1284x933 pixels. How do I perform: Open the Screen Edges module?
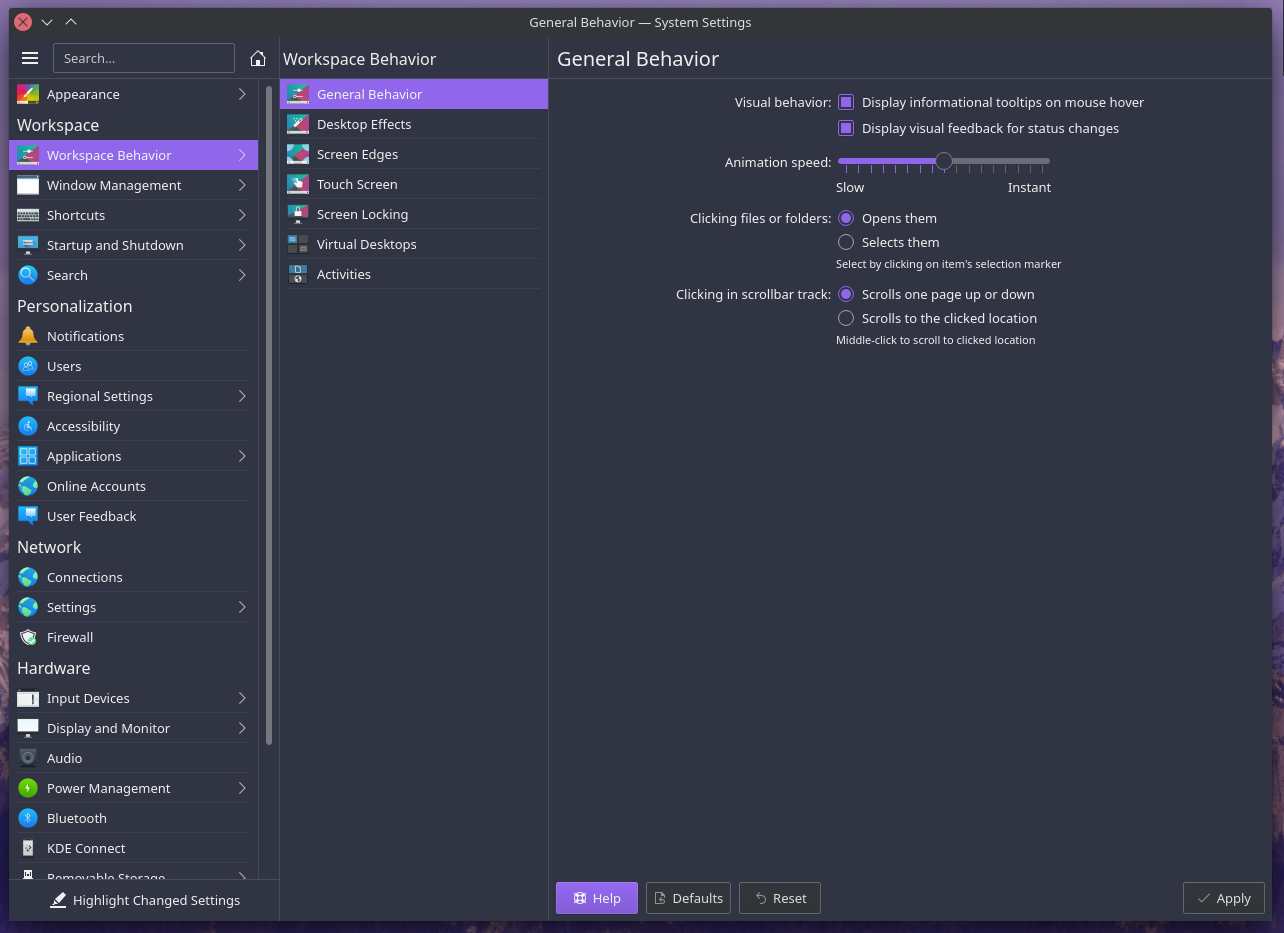[414, 154]
